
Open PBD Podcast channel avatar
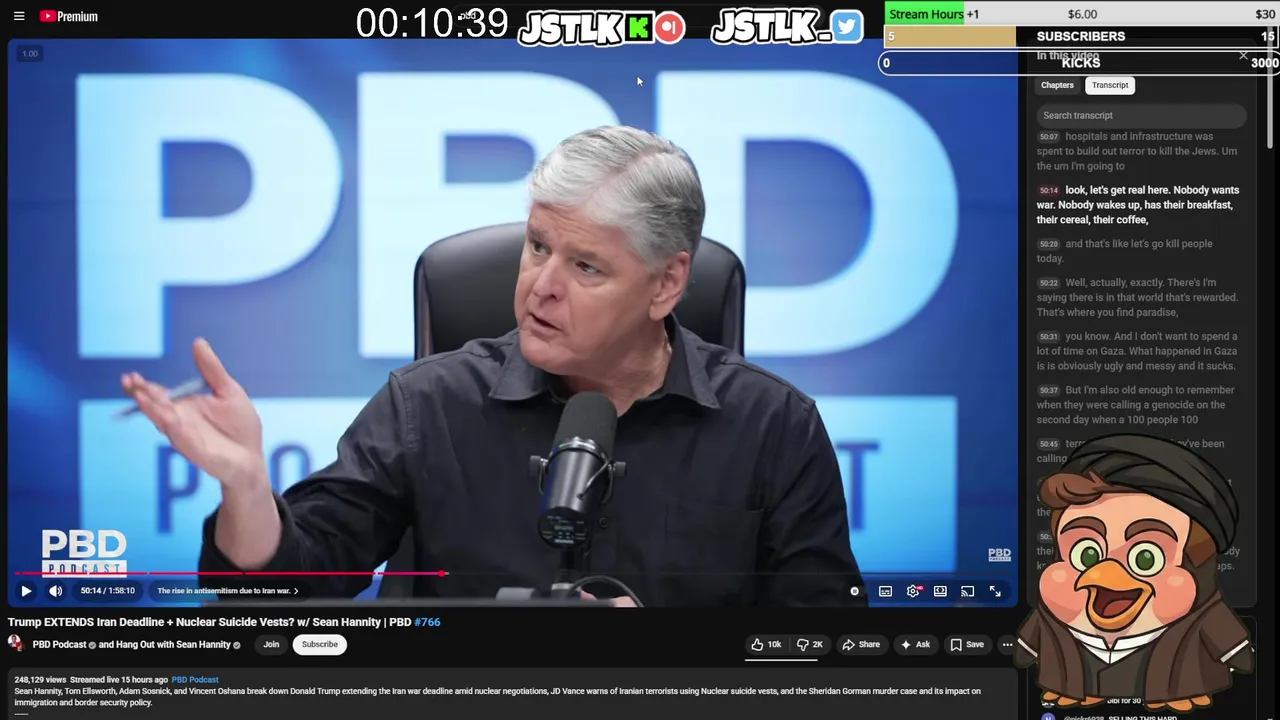click(16, 644)
